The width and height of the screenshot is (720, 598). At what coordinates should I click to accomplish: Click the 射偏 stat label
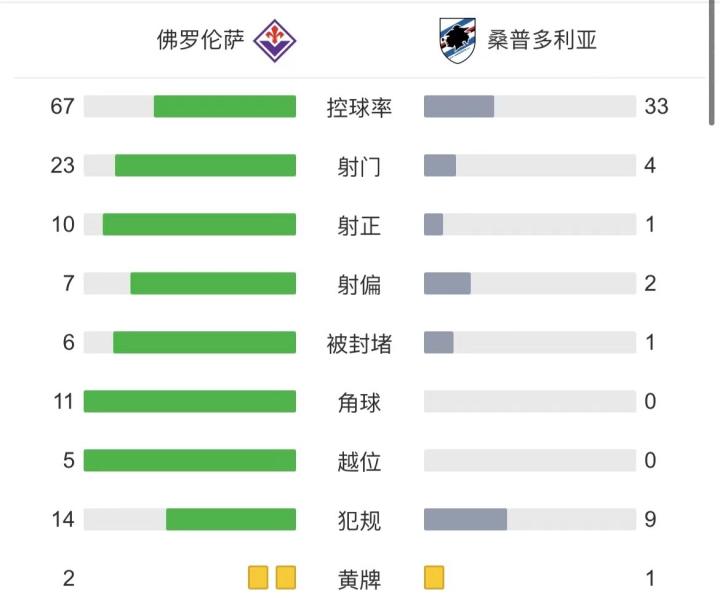(x=360, y=284)
